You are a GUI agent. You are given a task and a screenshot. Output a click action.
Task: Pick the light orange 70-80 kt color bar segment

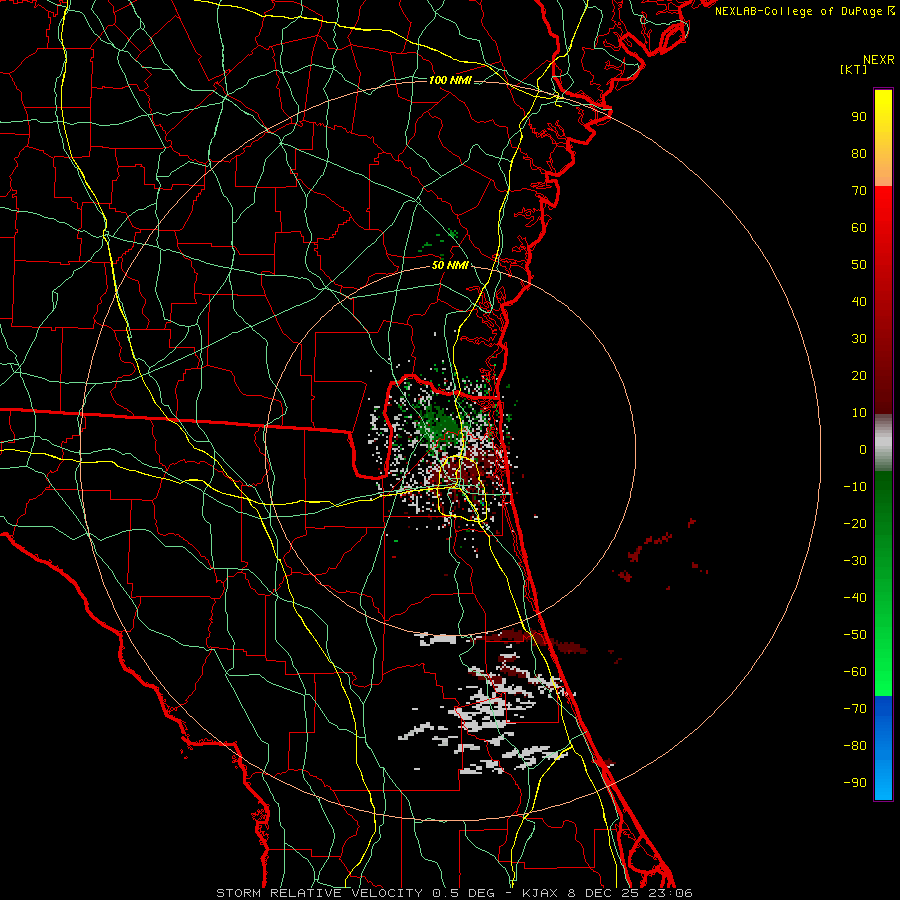pyautogui.click(x=883, y=169)
